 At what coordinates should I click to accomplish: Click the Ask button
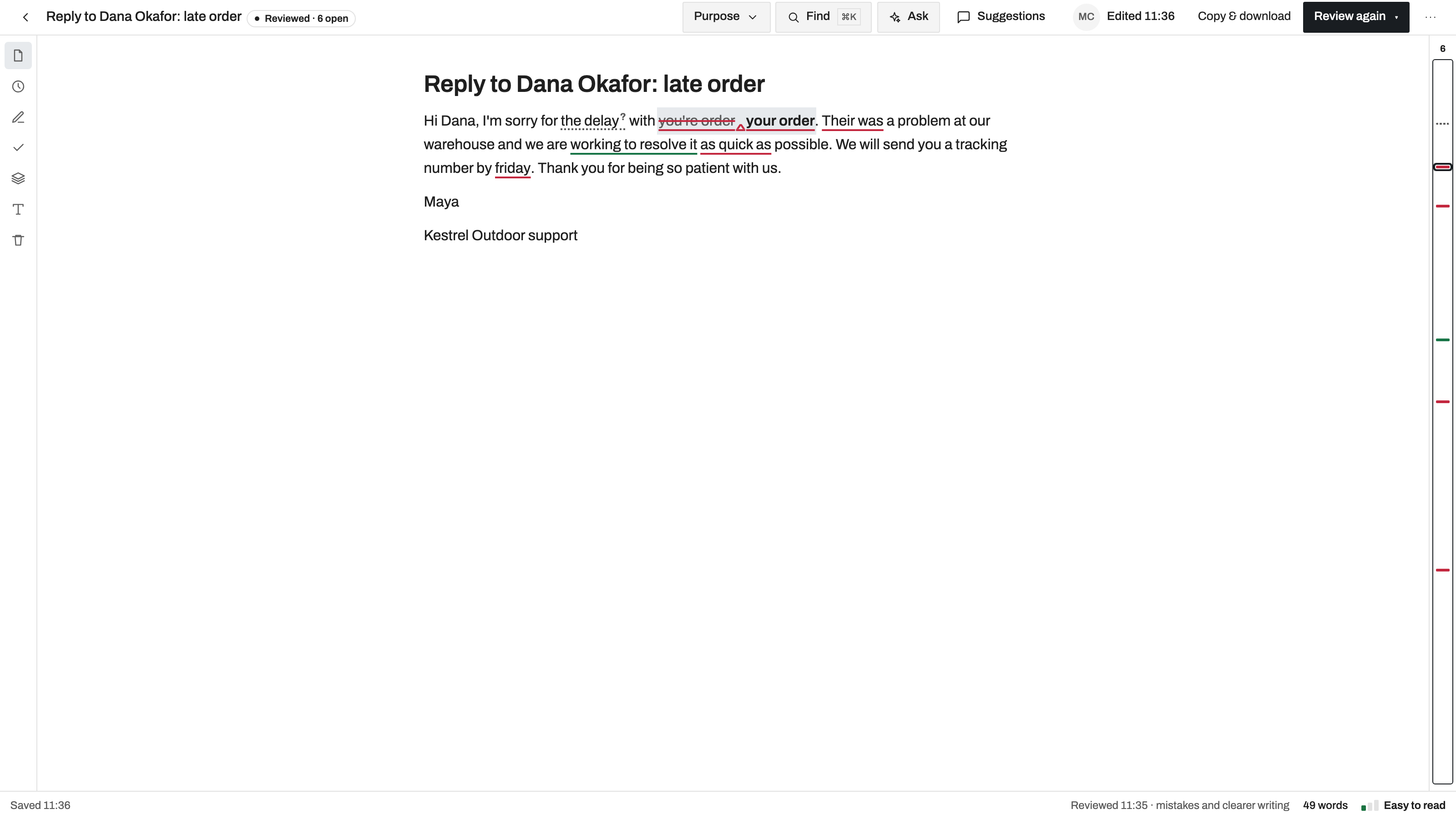point(908,17)
